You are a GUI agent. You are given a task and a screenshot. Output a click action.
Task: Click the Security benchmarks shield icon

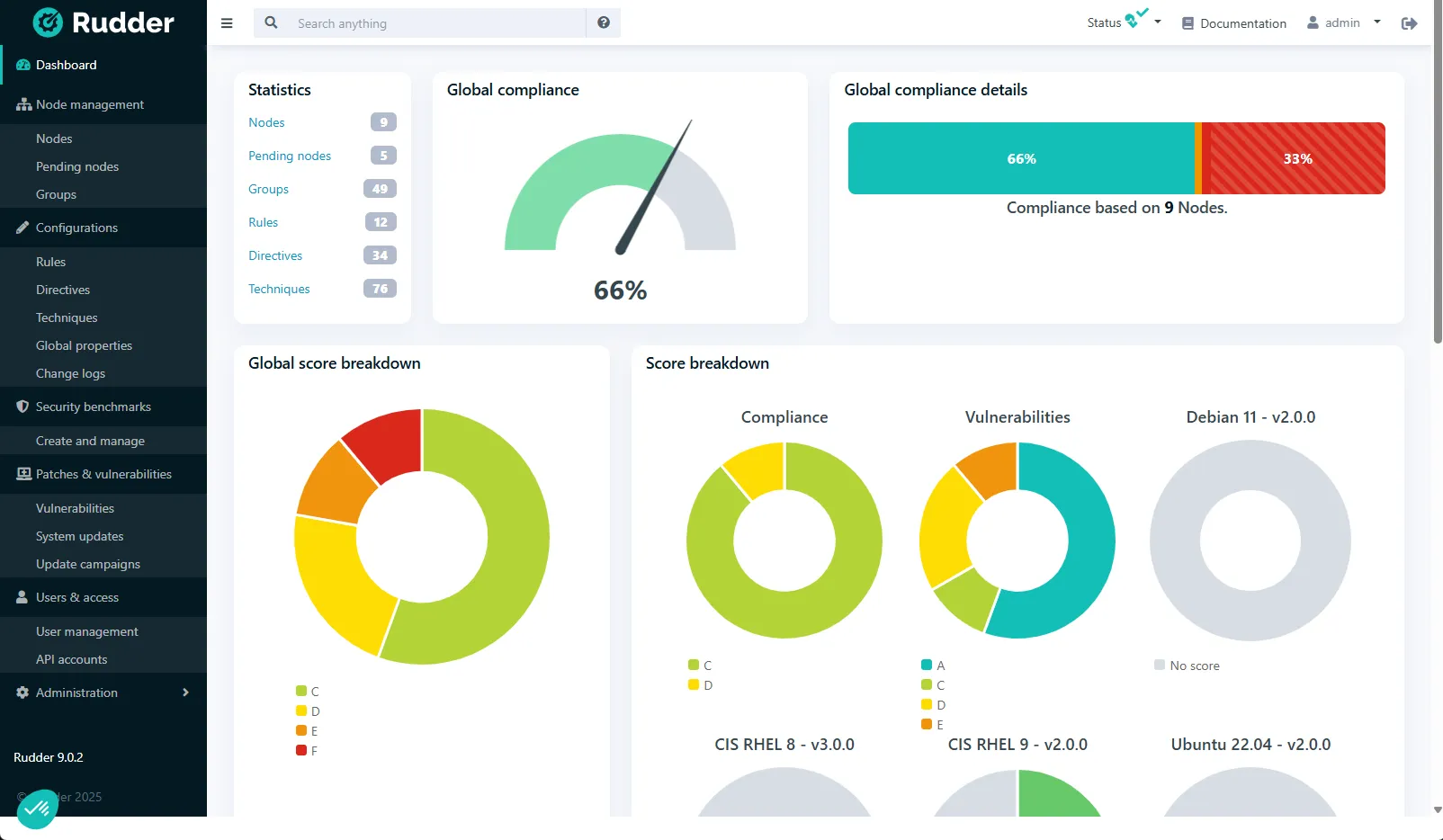click(22, 407)
